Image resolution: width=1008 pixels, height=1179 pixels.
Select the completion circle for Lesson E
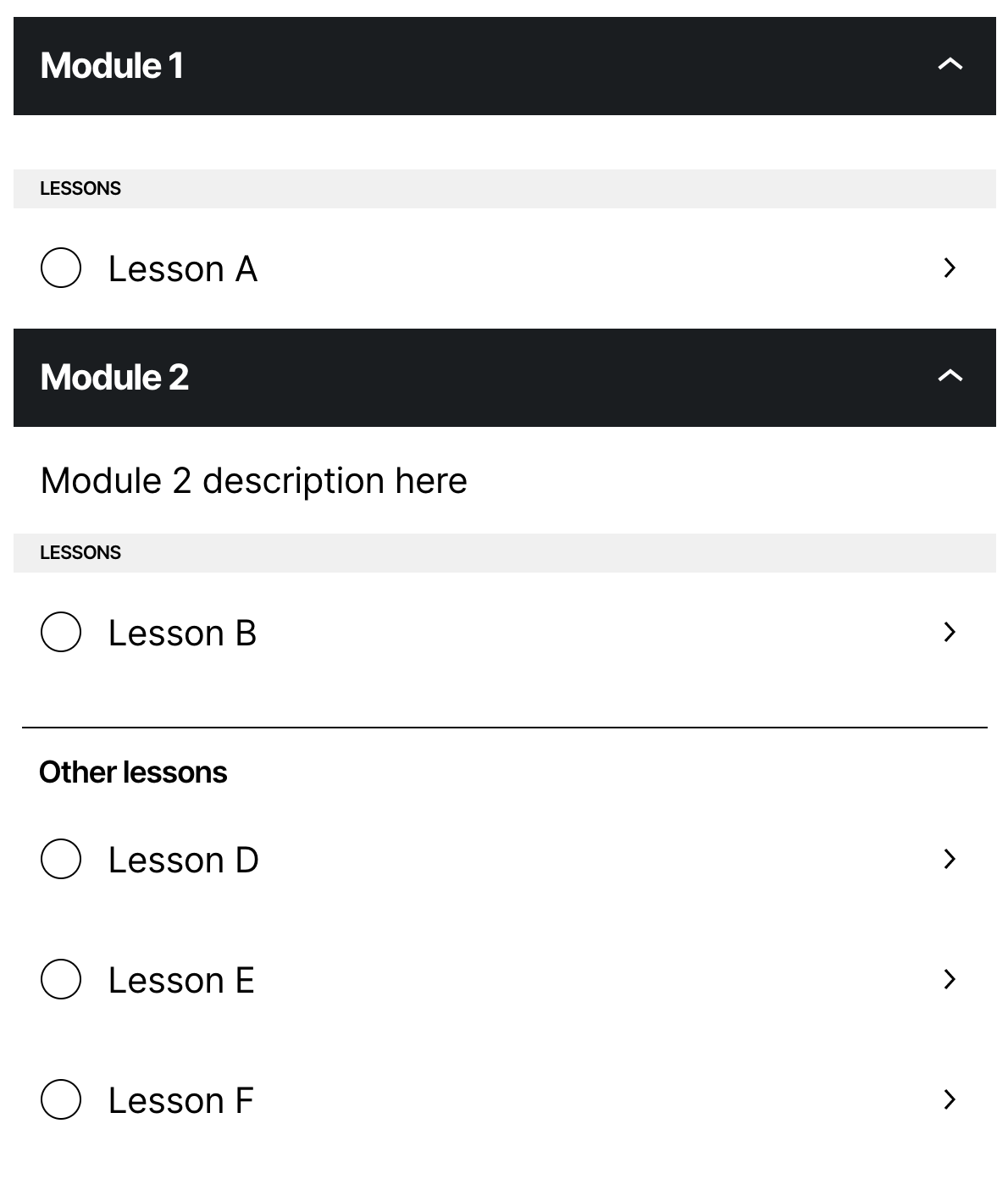click(x=60, y=981)
